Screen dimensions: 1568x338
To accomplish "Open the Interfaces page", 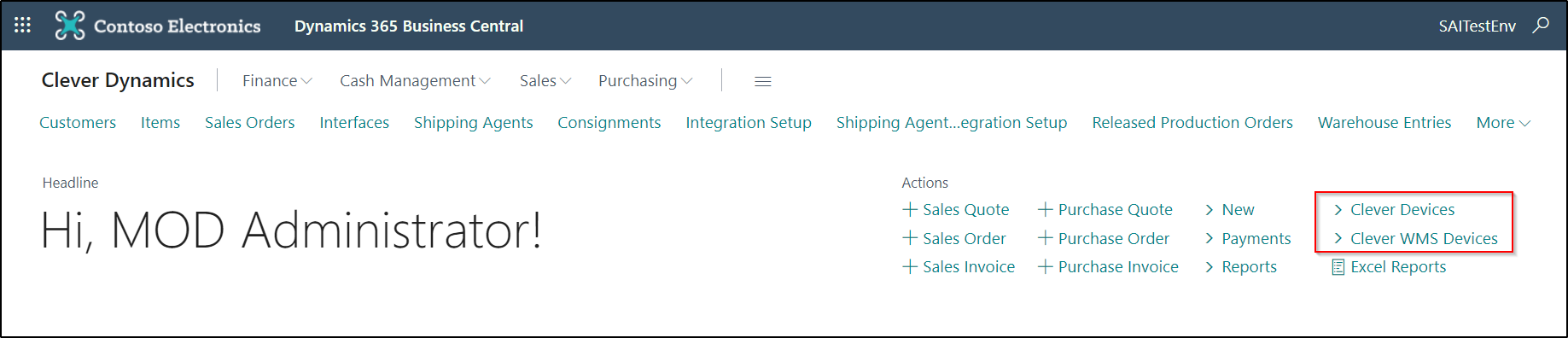I will [x=354, y=123].
